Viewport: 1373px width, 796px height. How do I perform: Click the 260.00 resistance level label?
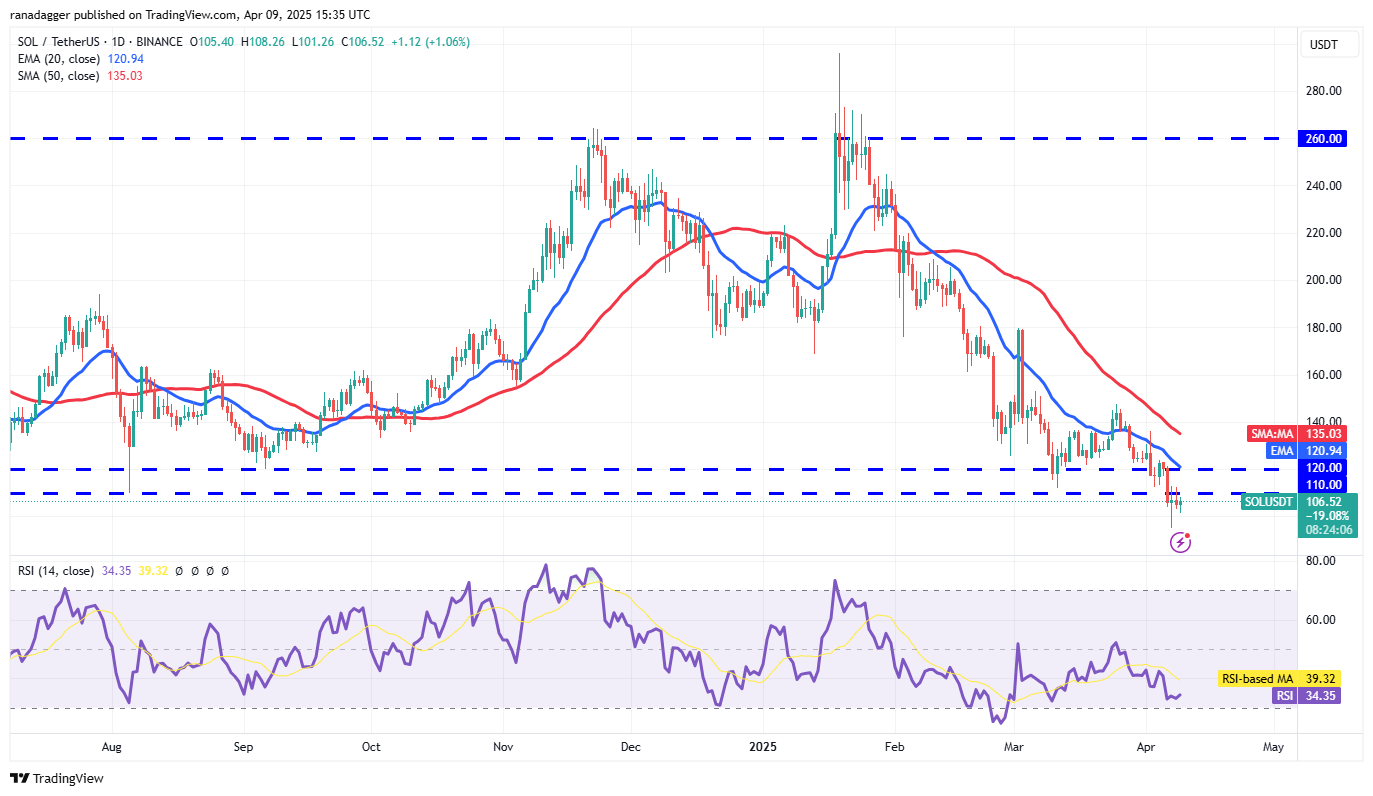tap(1321, 139)
